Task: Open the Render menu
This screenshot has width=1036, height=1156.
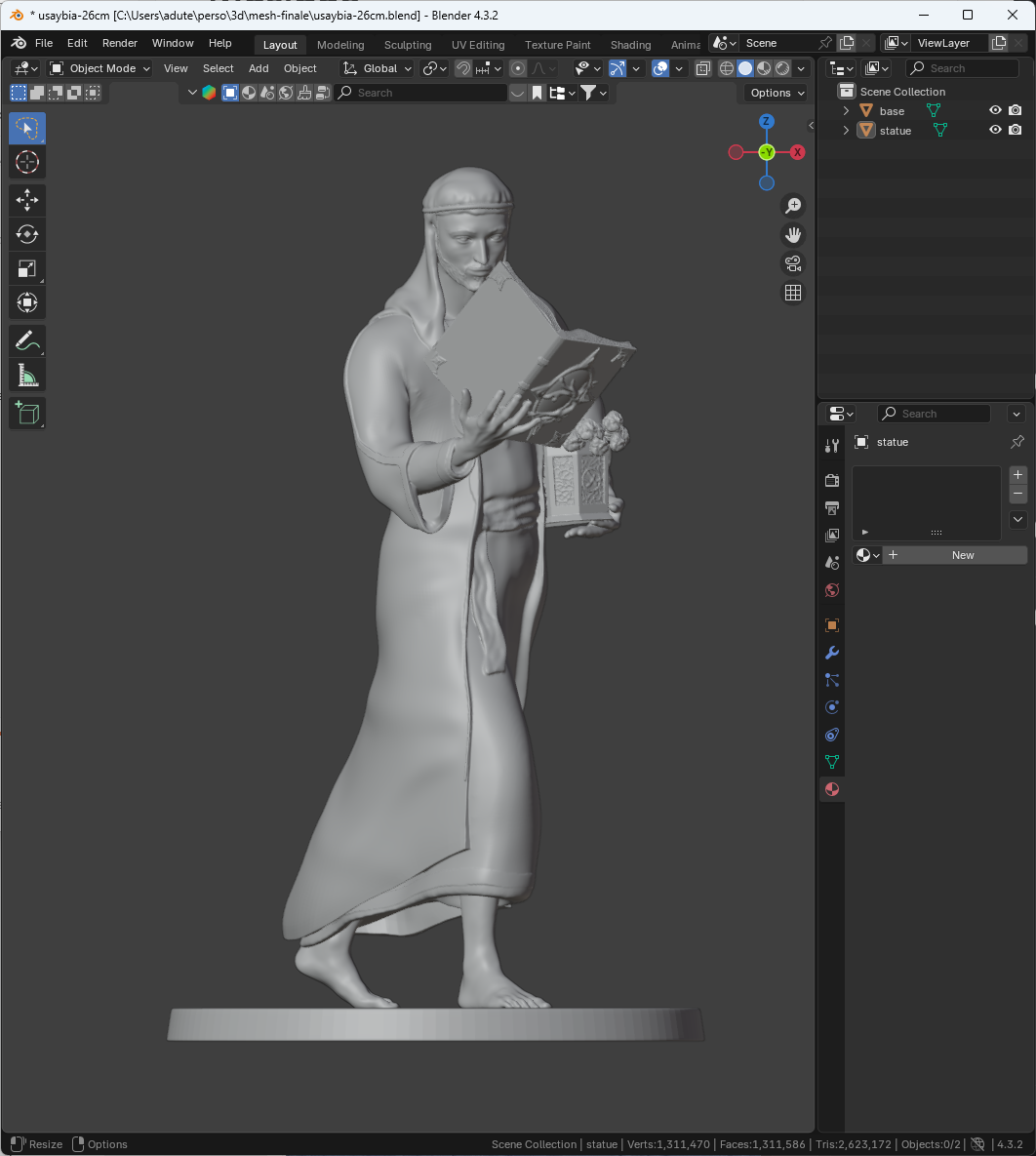Action: tap(120, 43)
